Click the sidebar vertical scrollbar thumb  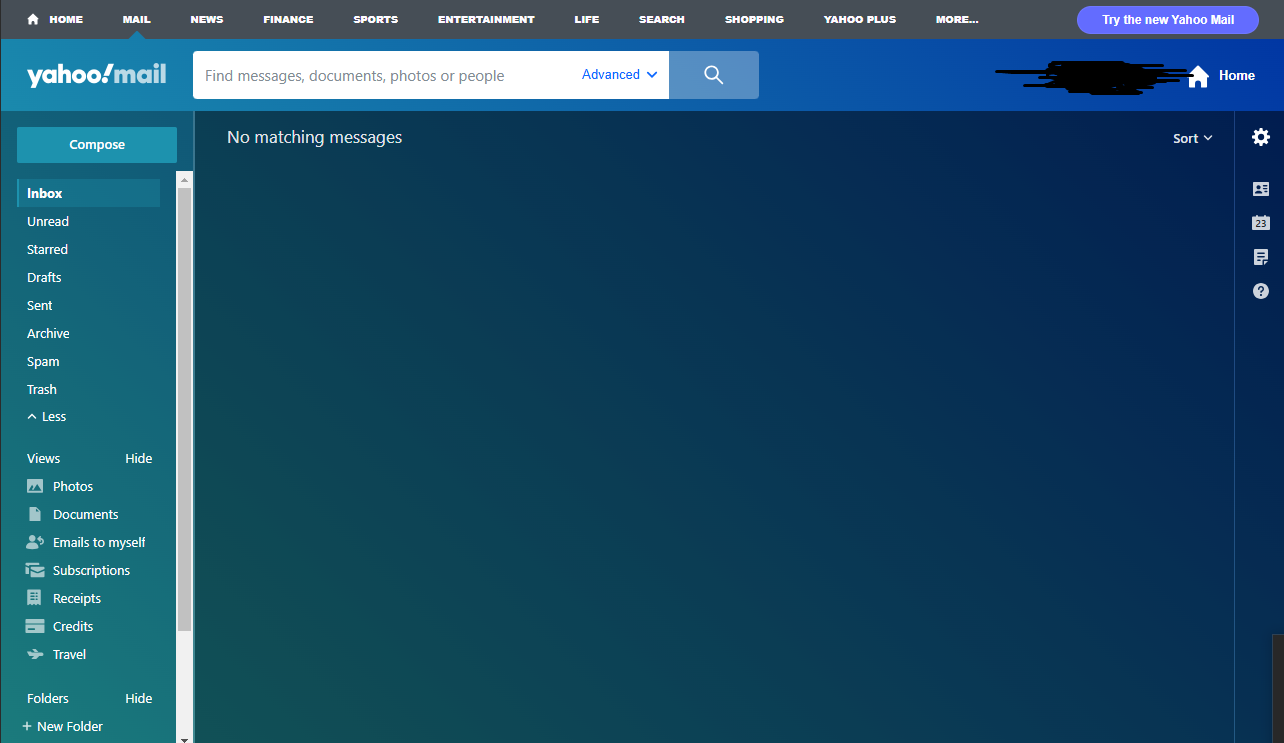[184, 408]
